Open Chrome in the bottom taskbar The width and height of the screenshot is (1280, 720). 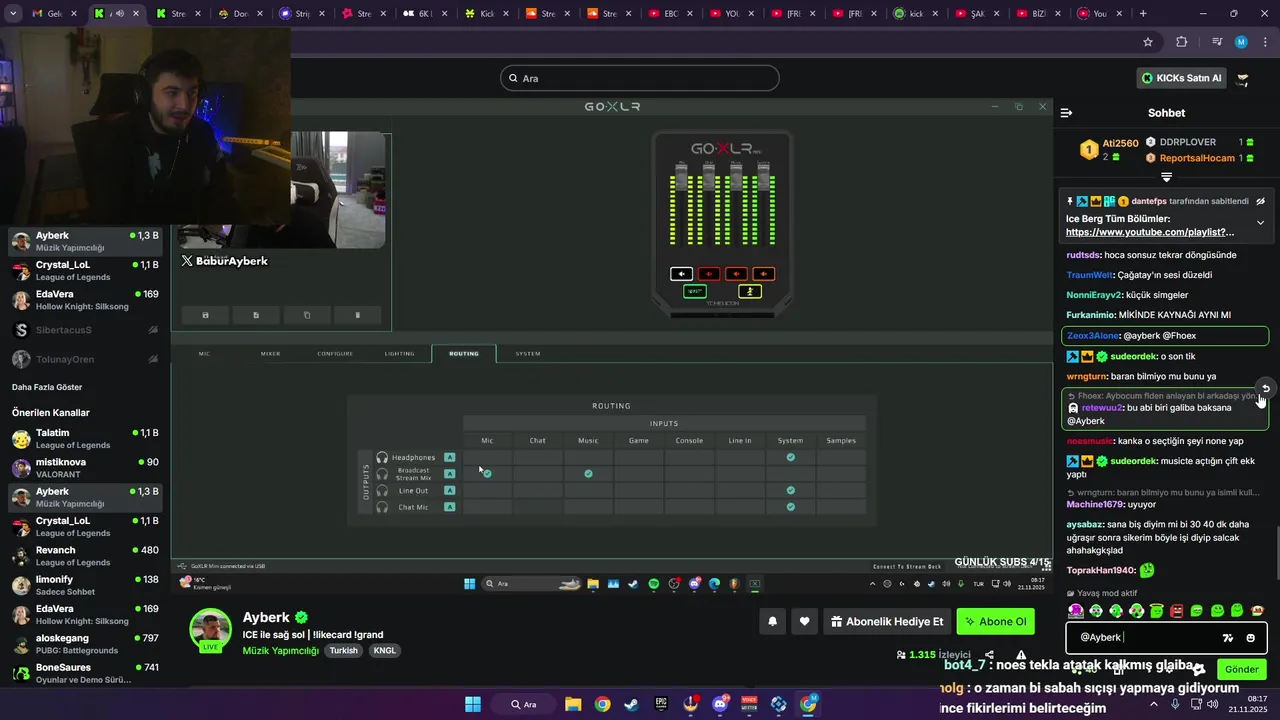click(x=602, y=704)
